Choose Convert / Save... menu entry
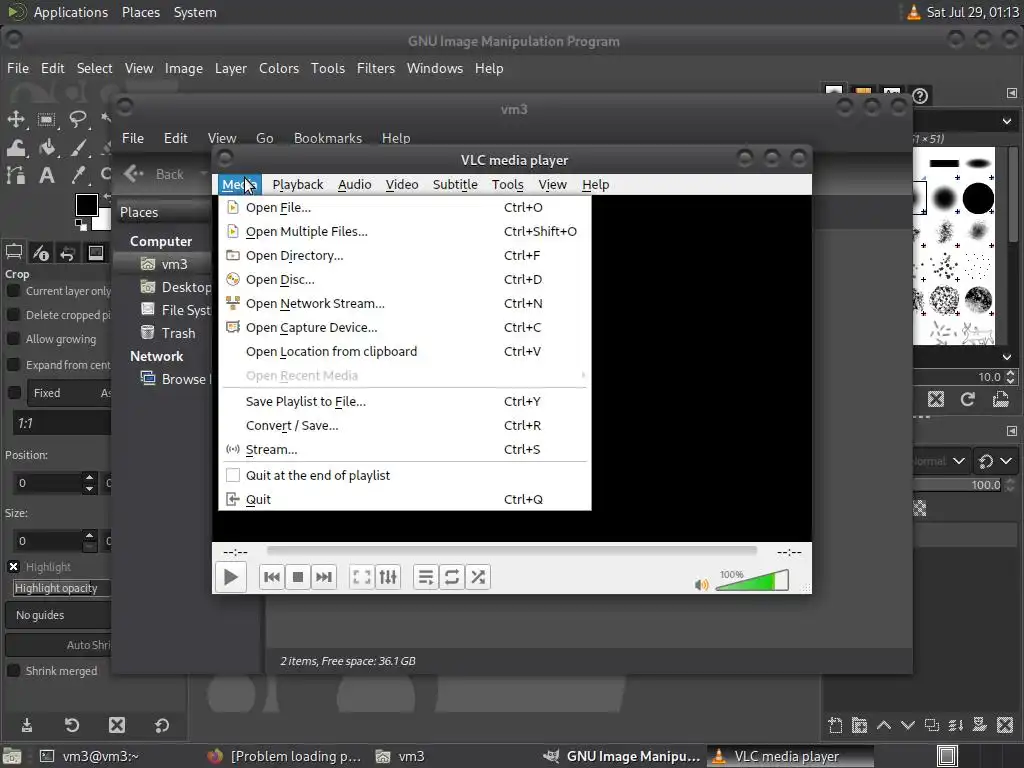 (x=404, y=426)
